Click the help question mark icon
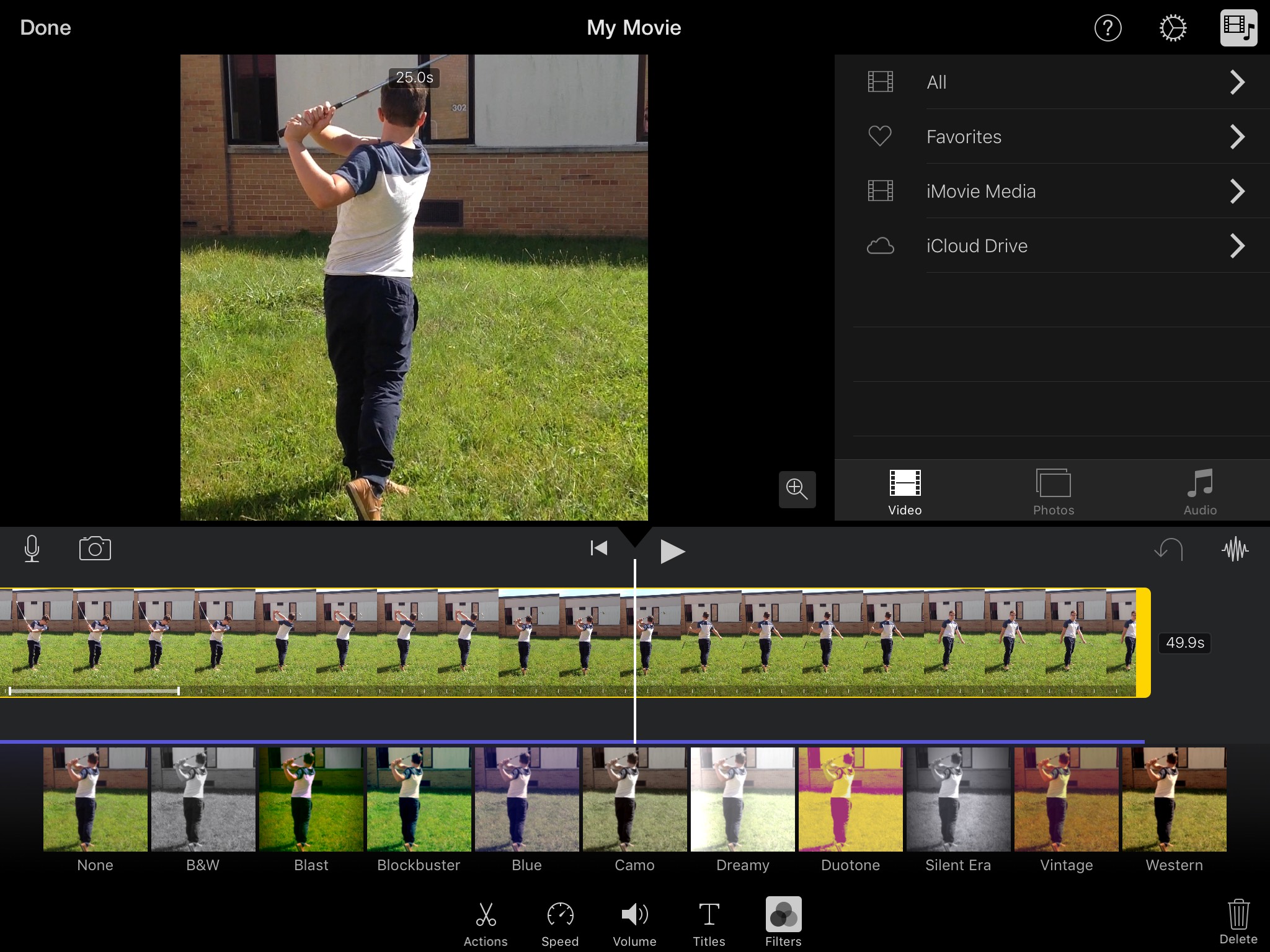This screenshot has height=952, width=1270. point(1108,28)
